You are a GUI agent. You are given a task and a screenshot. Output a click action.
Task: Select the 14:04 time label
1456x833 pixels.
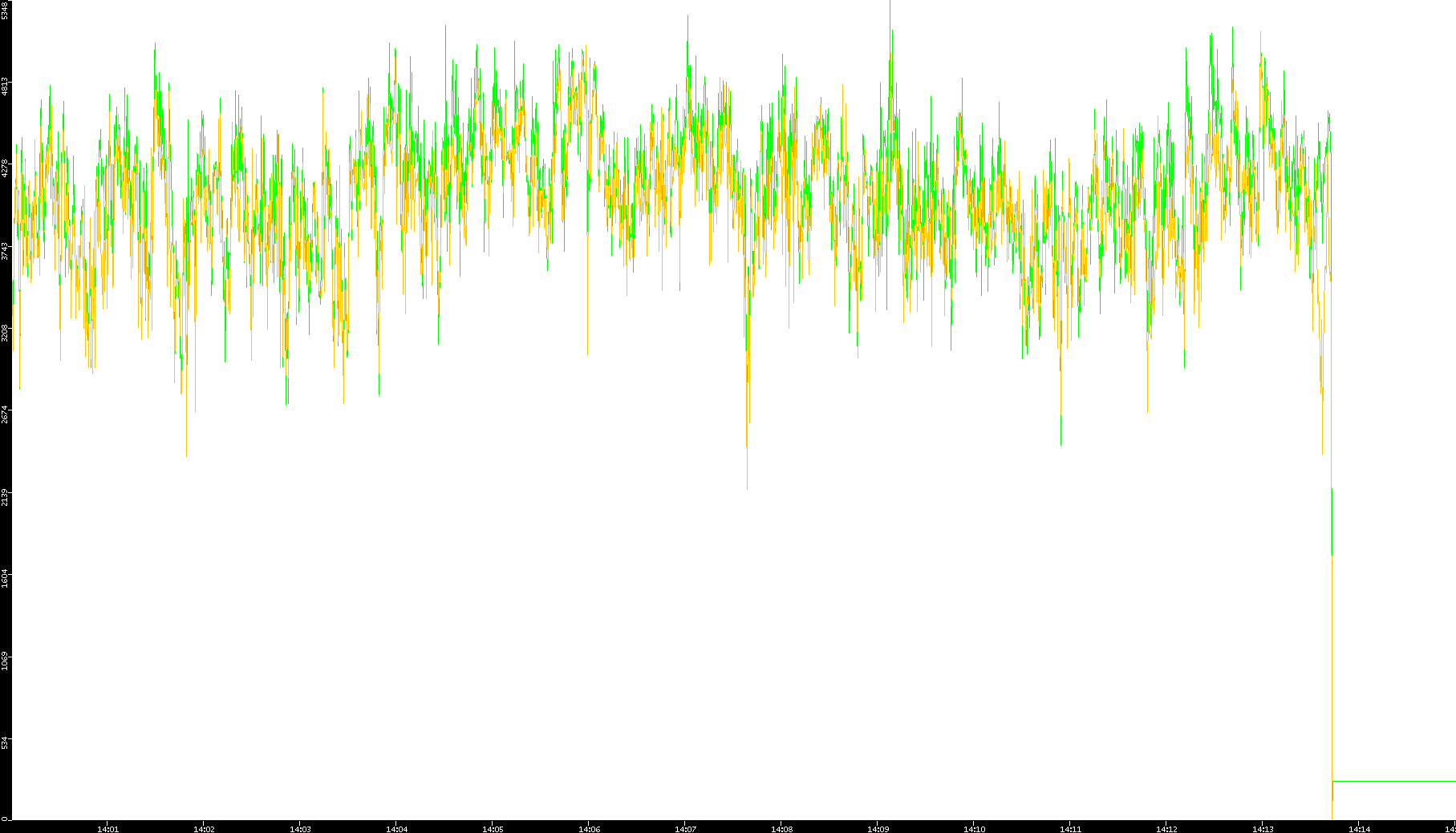[x=396, y=829]
